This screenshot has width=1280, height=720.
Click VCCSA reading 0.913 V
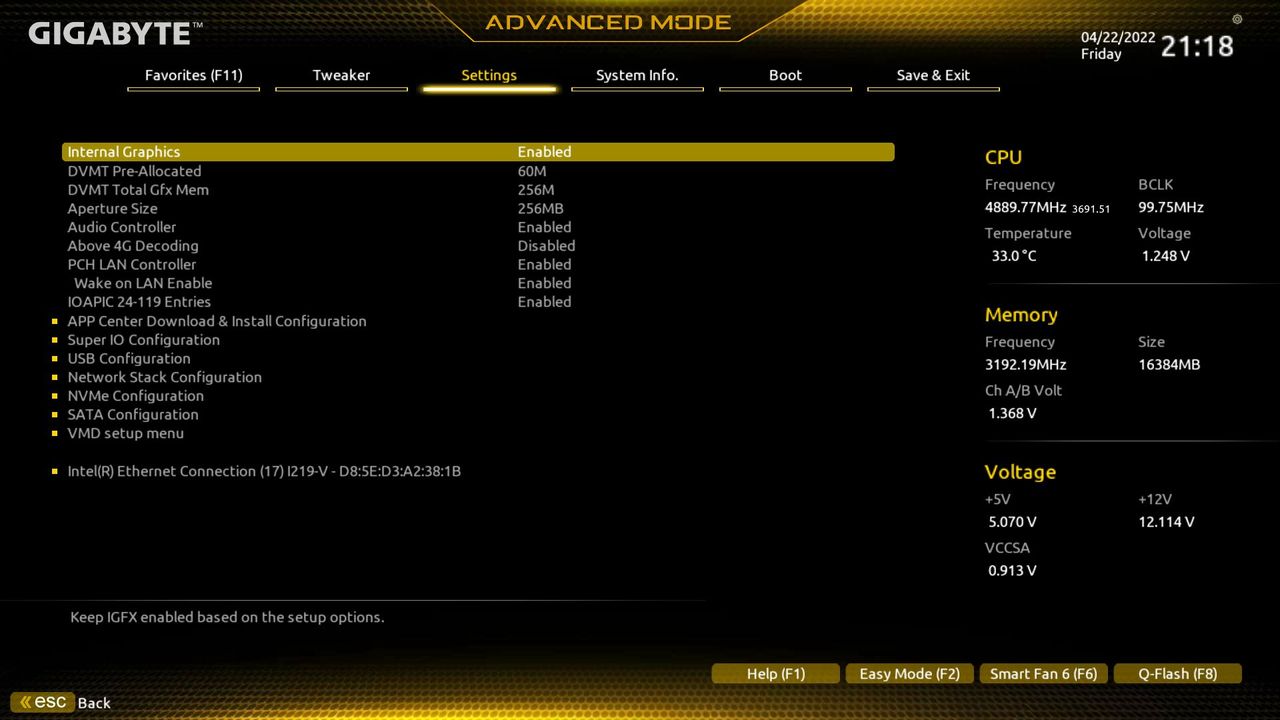point(1013,571)
